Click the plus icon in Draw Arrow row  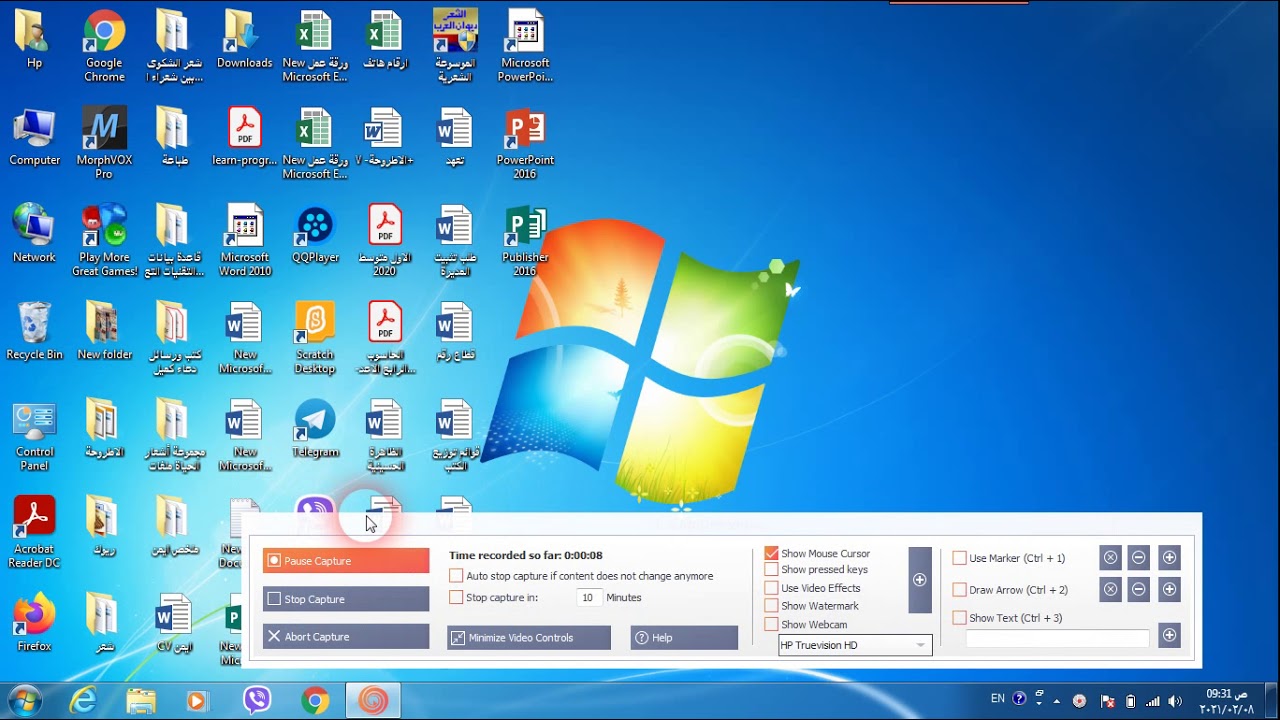point(1169,590)
